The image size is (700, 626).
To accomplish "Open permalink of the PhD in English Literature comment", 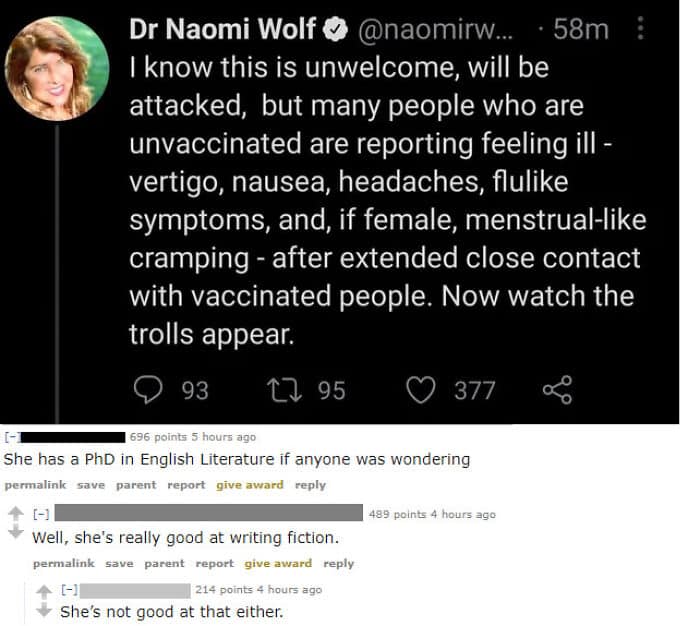I will click(35, 485).
